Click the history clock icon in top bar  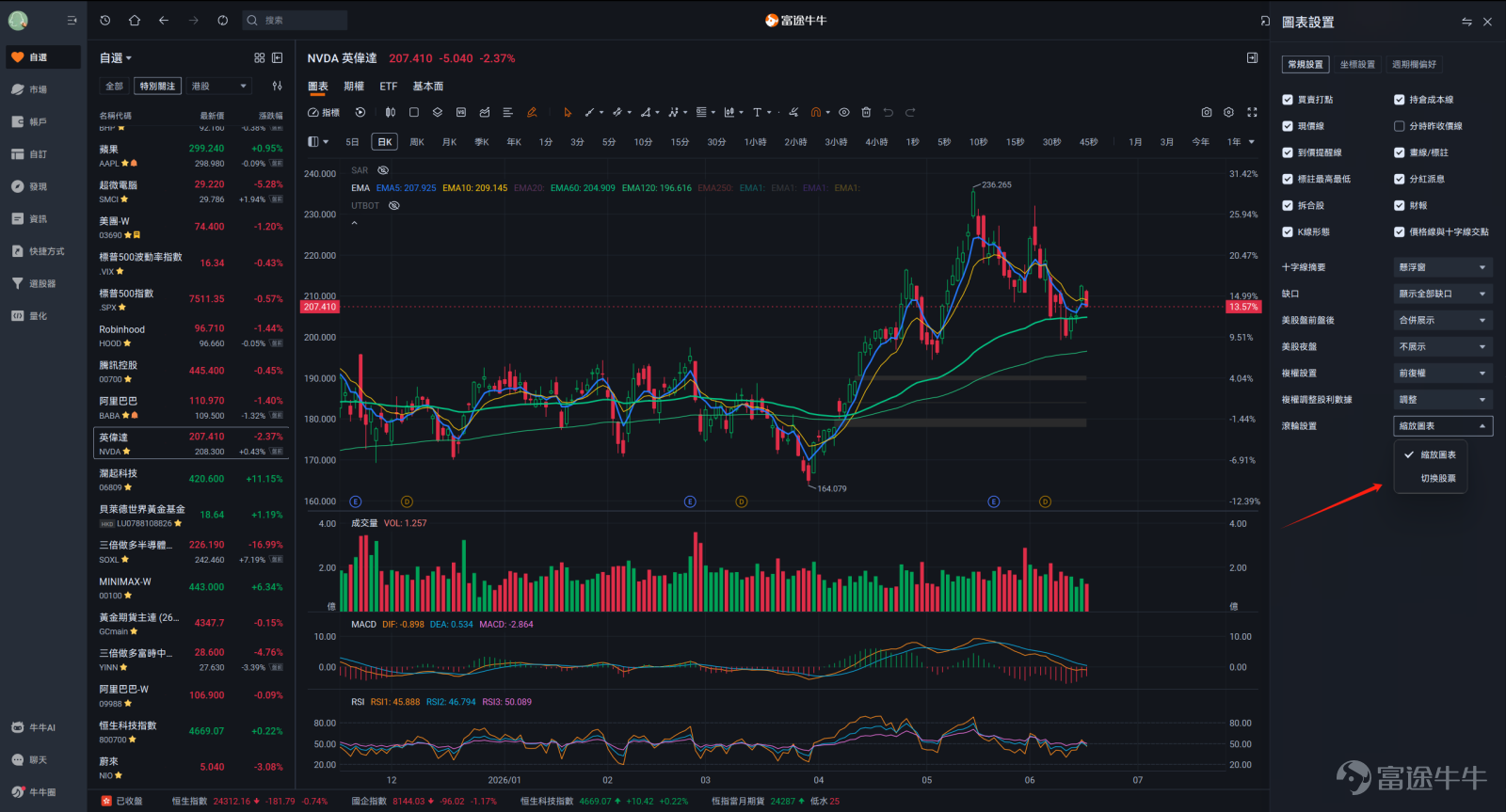pos(104,20)
